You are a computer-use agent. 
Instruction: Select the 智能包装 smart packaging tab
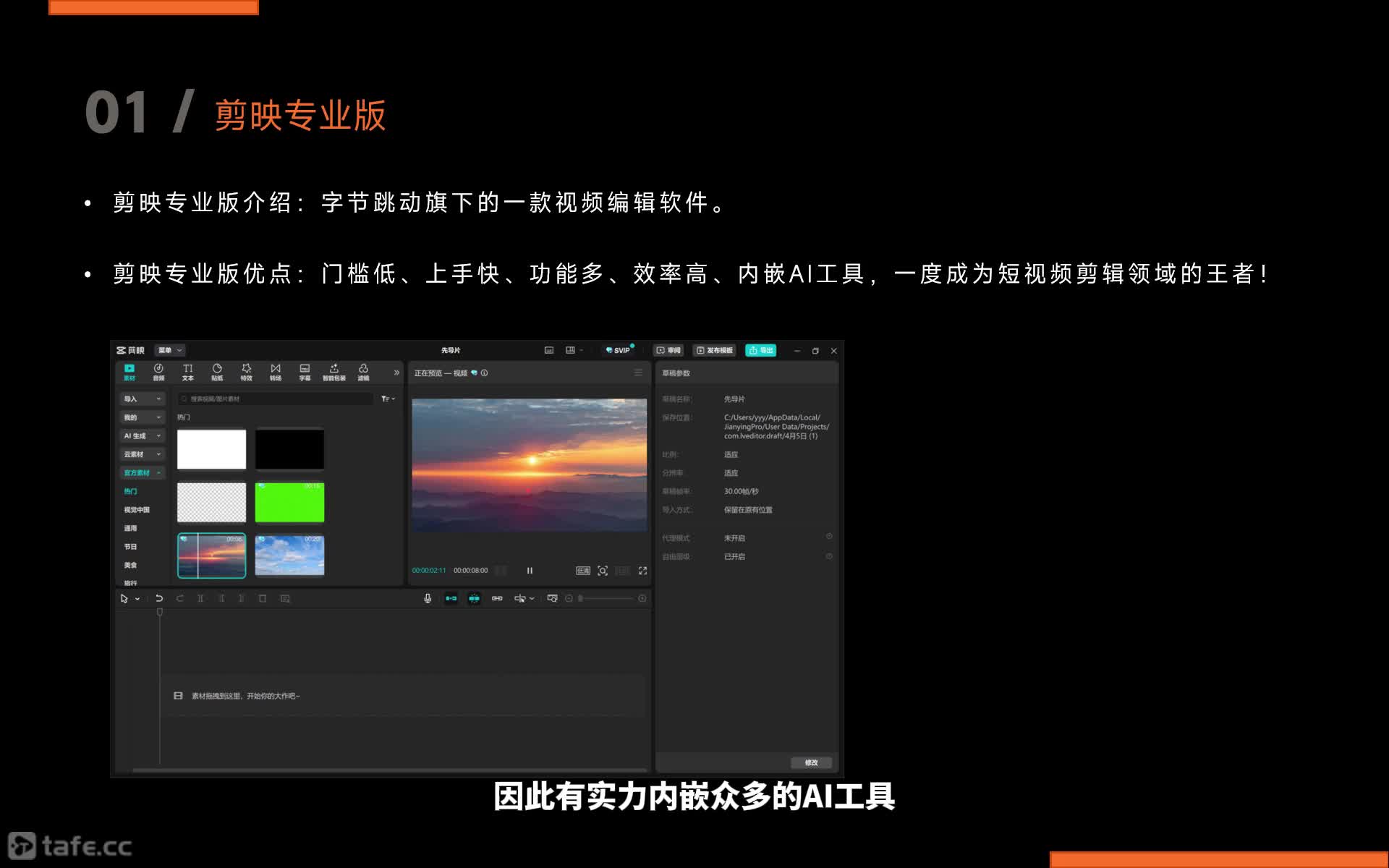pos(334,373)
